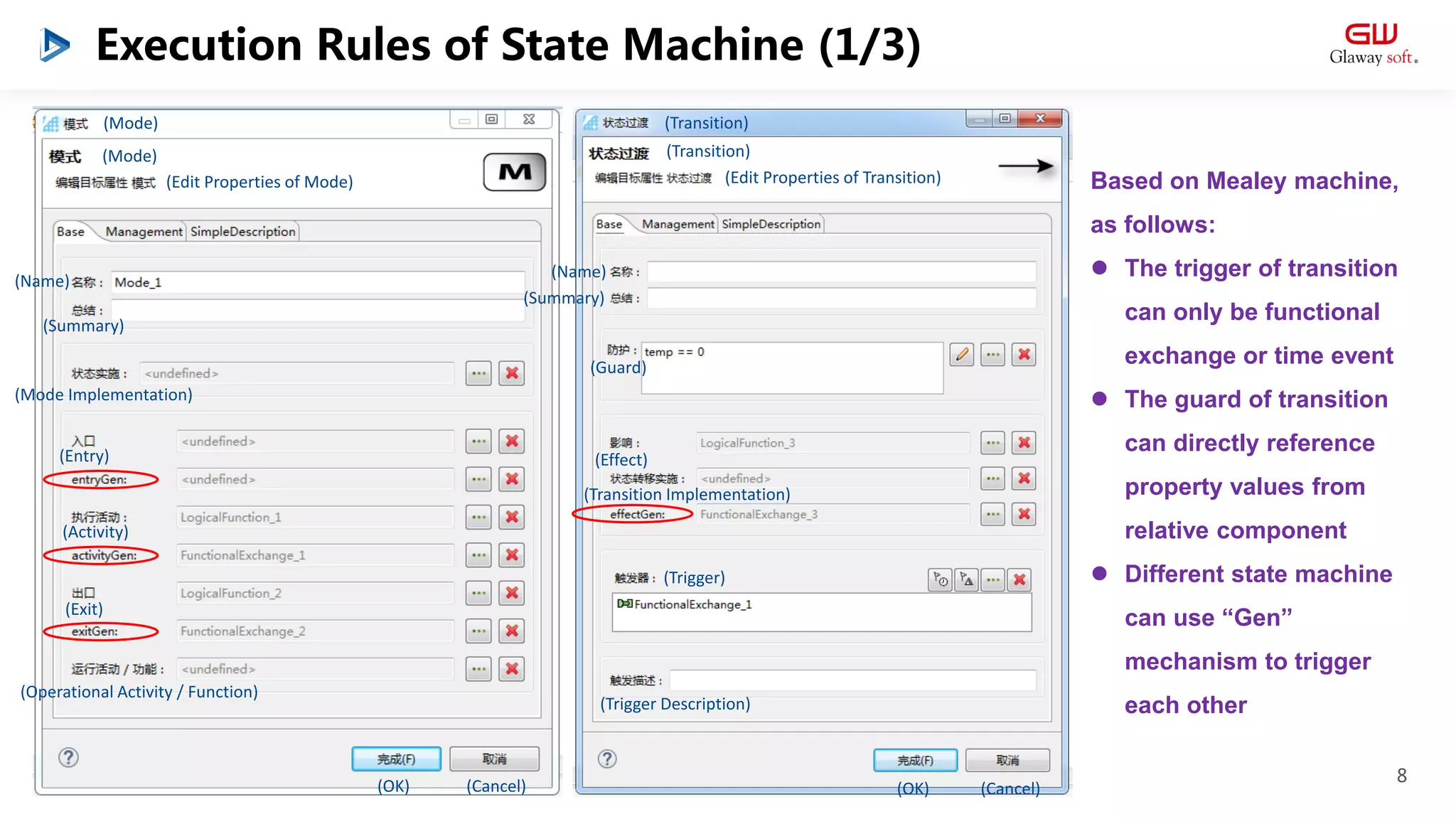The width and height of the screenshot is (1456, 819).
Task: Open SimpleDescription tab in Mode dialog
Action: coord(242,232)
